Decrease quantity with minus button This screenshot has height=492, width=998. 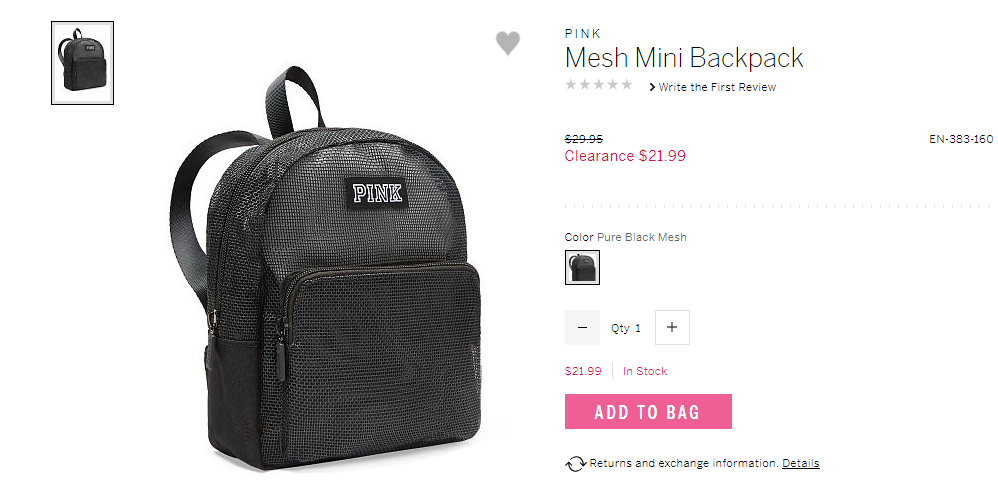tap(582, 327)
